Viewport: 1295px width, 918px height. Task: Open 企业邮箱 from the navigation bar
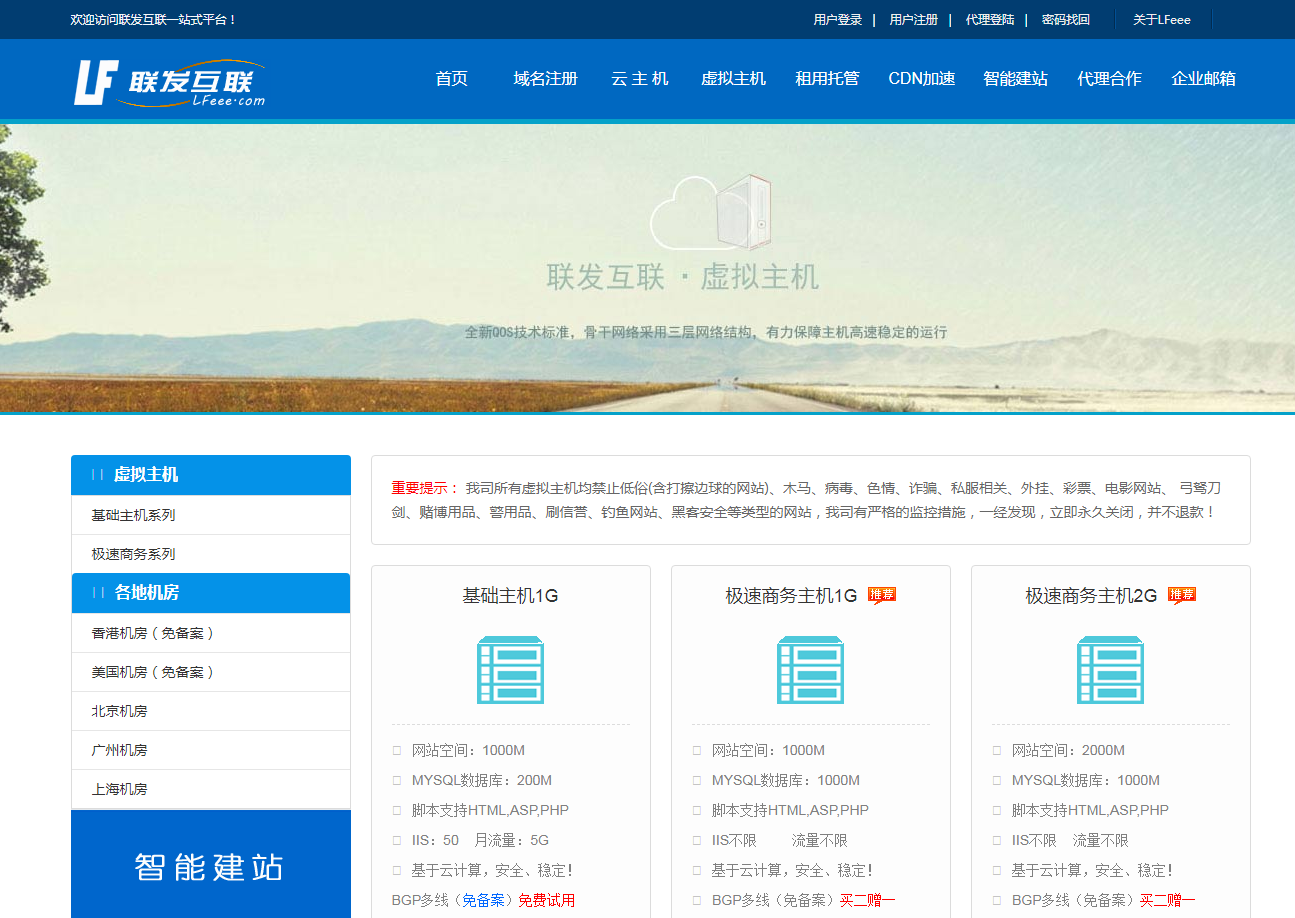(x=1203, y=79)
